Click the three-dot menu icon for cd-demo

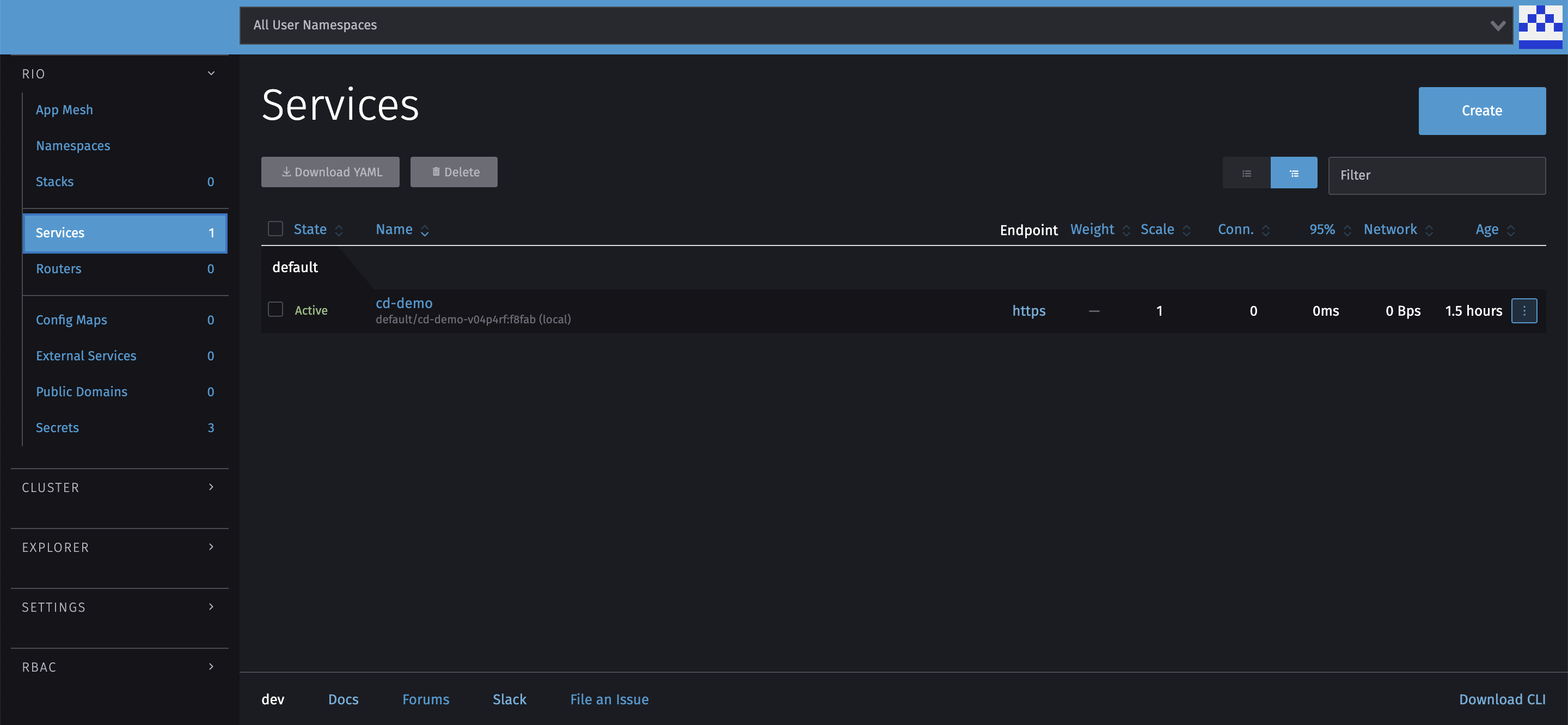click(1527, 310)
